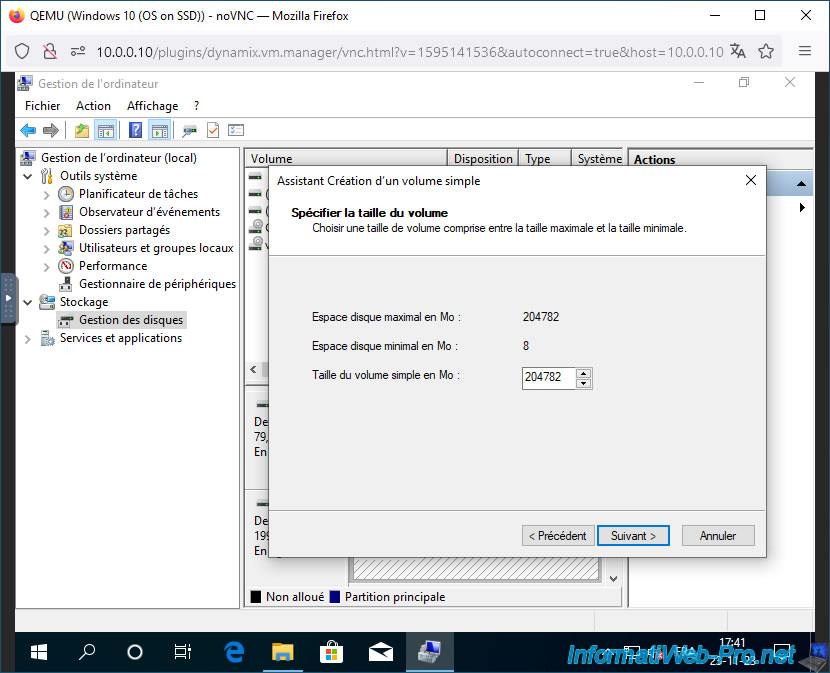Image resolution: width=830 pixels, height=673 pixels.
Task: Click the connect/refresh toolbar icon
Action: (x=190, y=130)
